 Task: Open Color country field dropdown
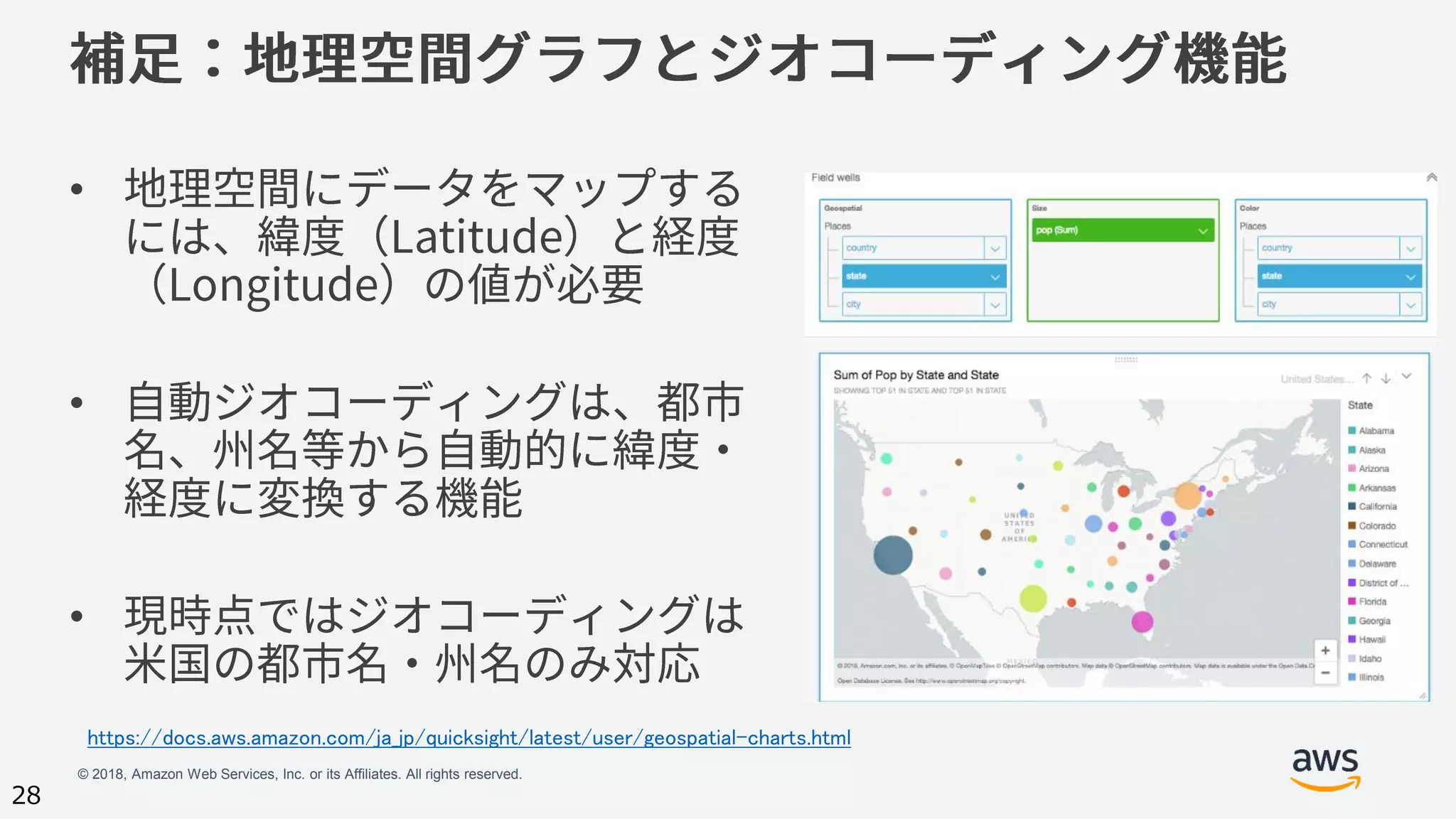point(1410,248)
